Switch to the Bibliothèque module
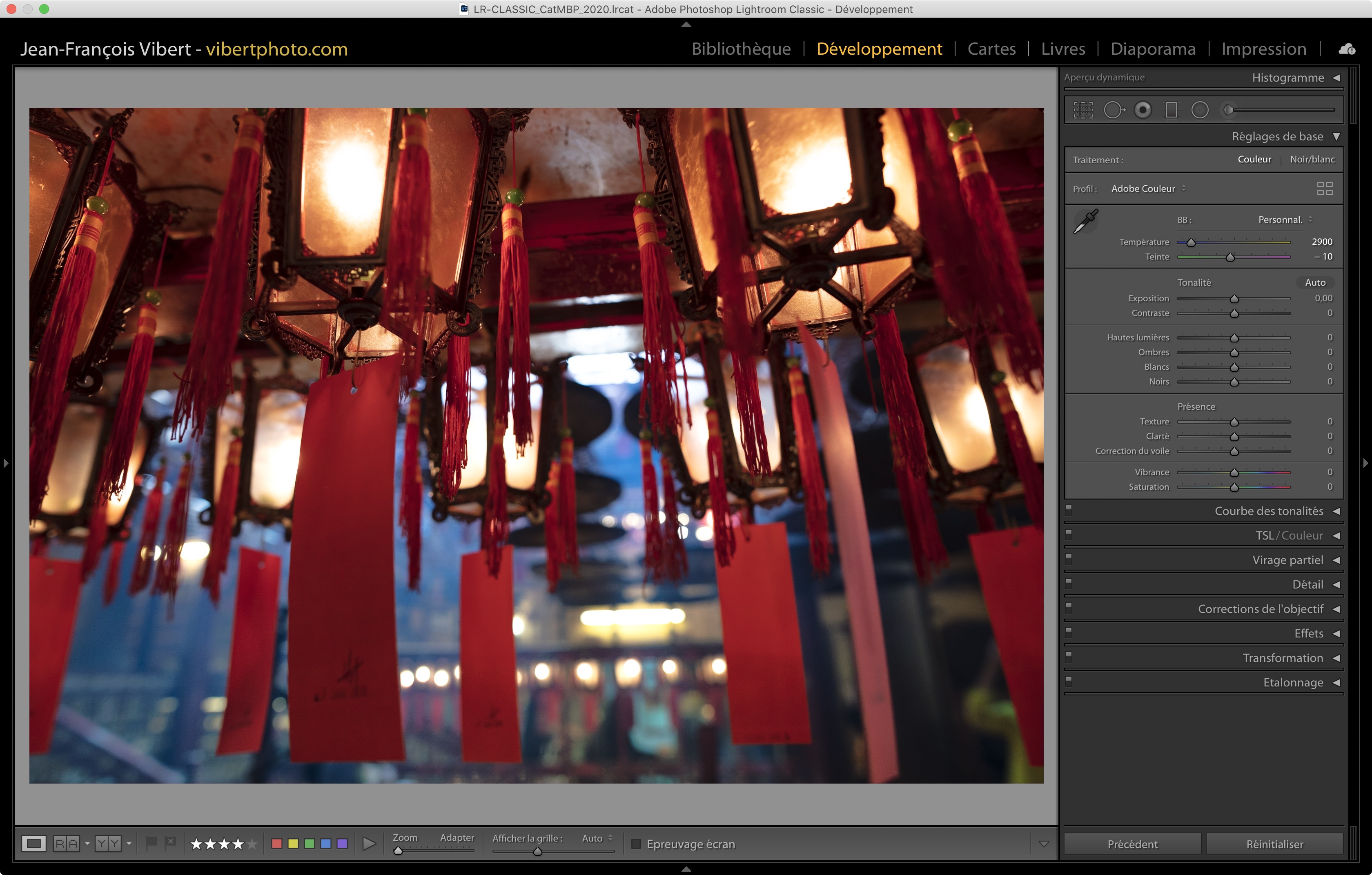1372x875 pixels. click(x=741, y=49)
